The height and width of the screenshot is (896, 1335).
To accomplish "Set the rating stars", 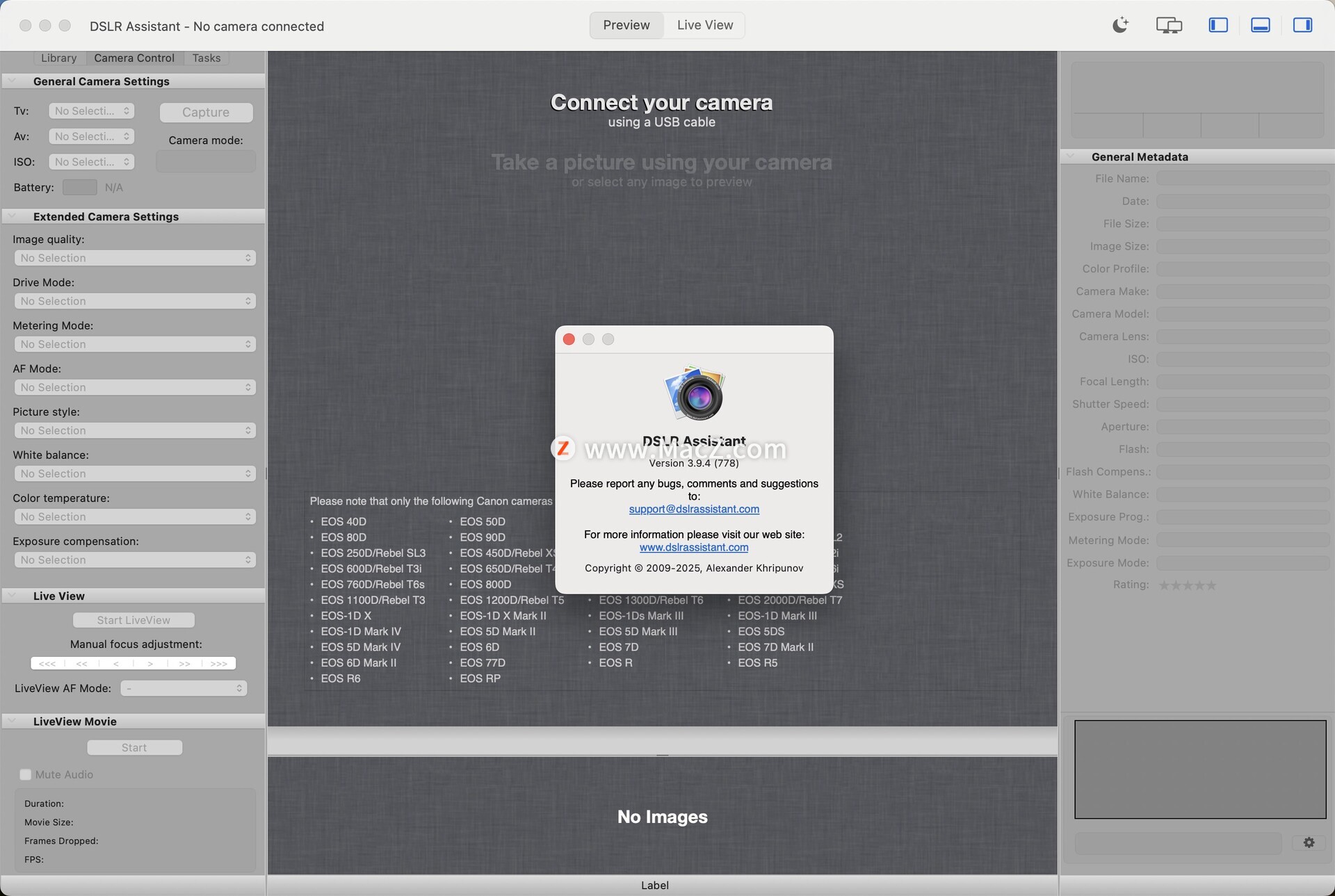I will point(1188,585).
